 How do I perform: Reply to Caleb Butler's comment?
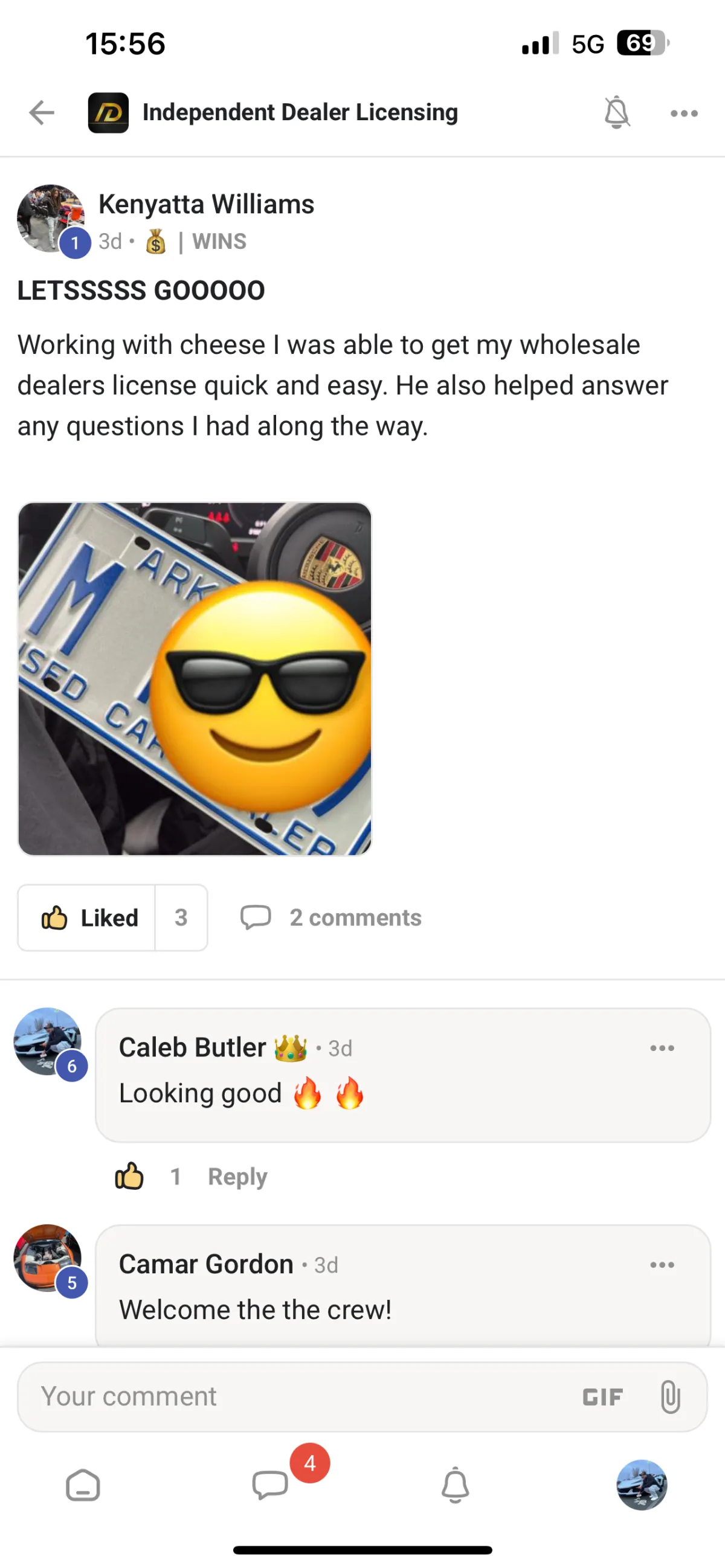(x=237, y=1177)
